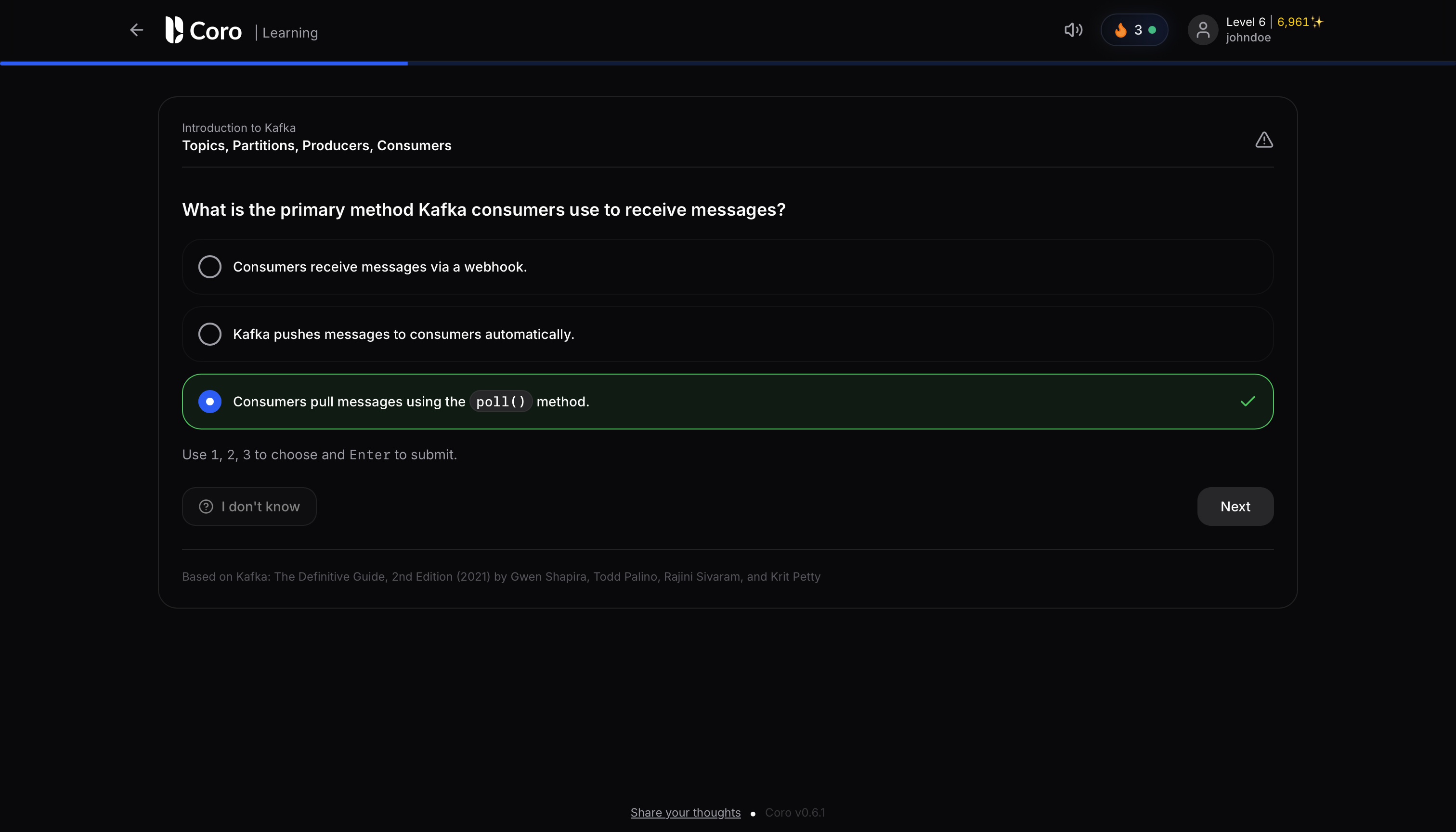Select 'Kafka pushes messages' radio option
Screen dimensions: 1456x832
tap(210, 334)
